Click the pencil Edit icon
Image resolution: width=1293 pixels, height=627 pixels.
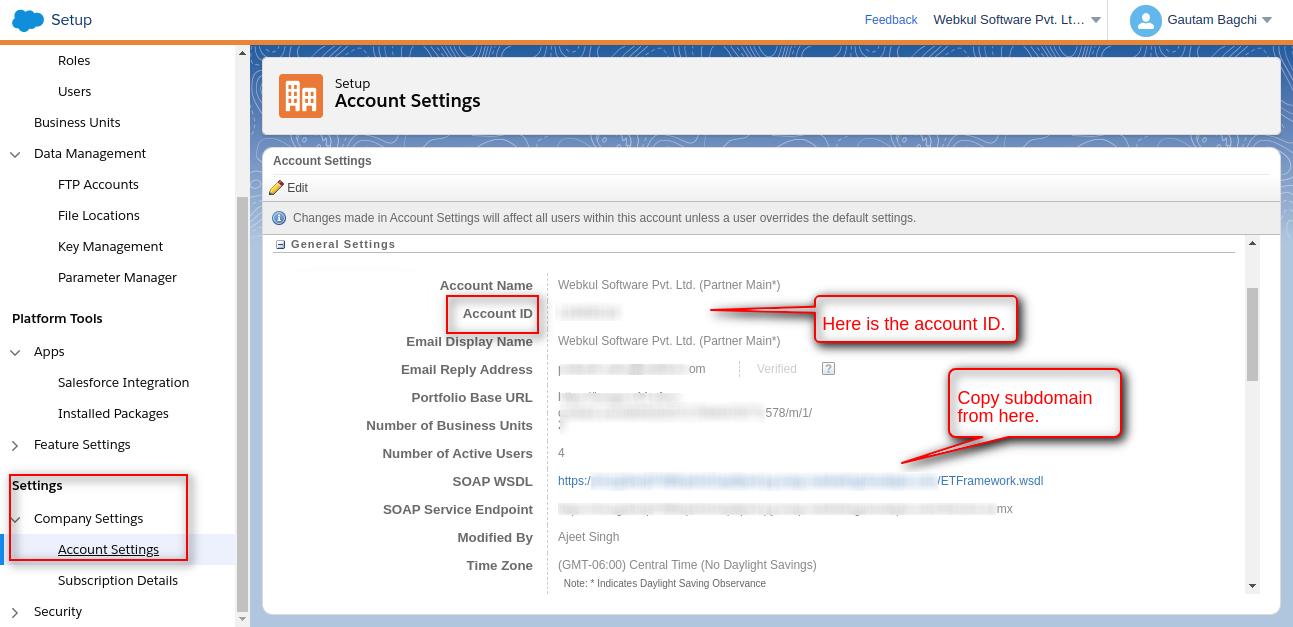coord(277,187)
